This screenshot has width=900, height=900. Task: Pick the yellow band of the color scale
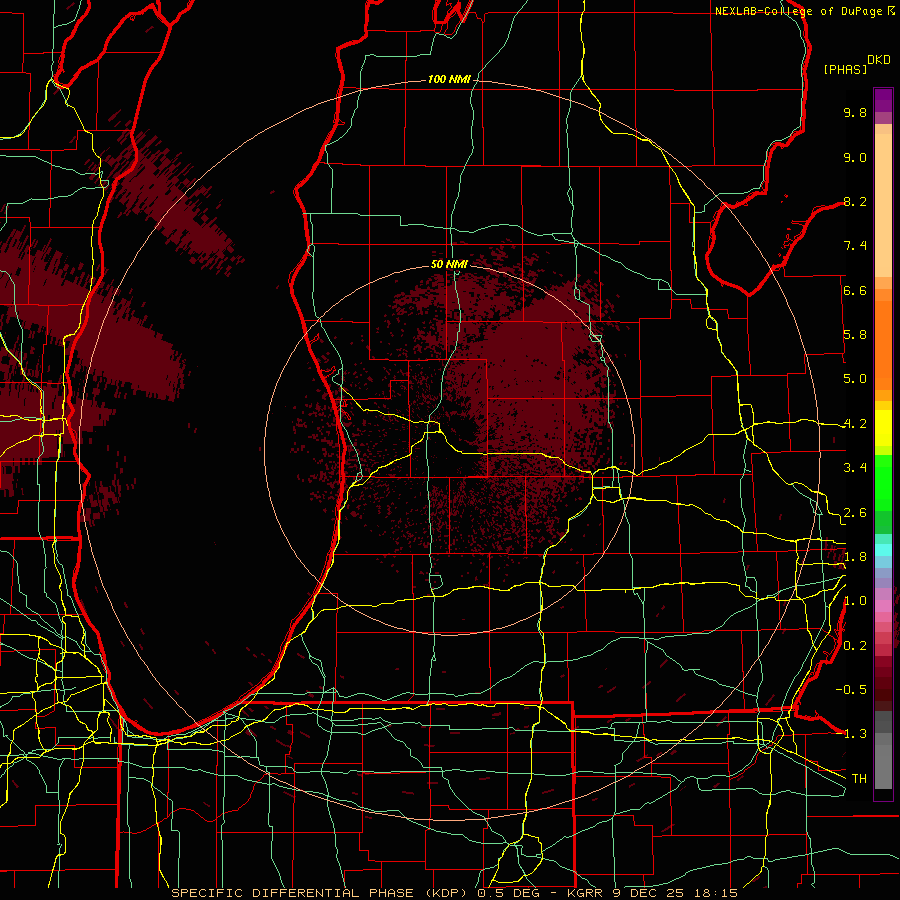[x=883, y=428]
